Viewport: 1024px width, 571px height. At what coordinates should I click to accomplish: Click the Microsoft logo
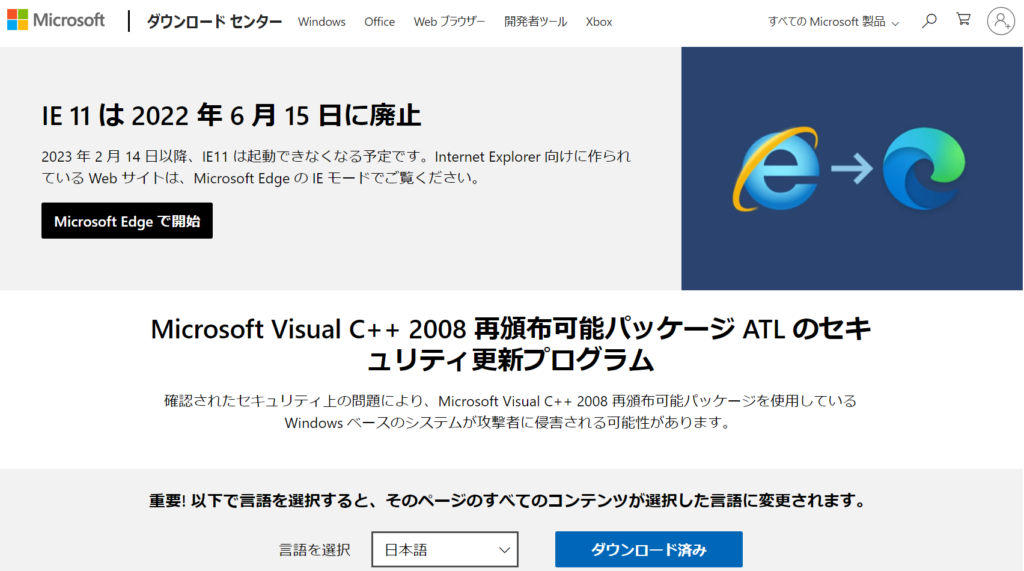tap(56, 20)
